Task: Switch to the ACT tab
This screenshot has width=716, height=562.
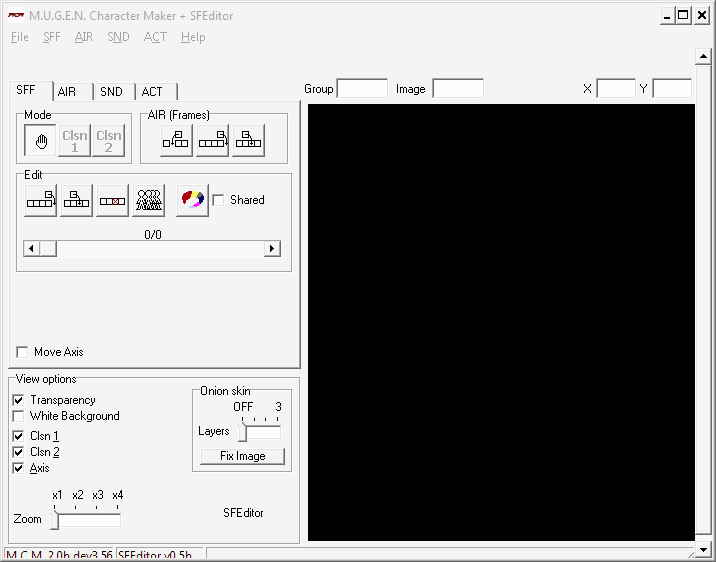Action: 156,92
